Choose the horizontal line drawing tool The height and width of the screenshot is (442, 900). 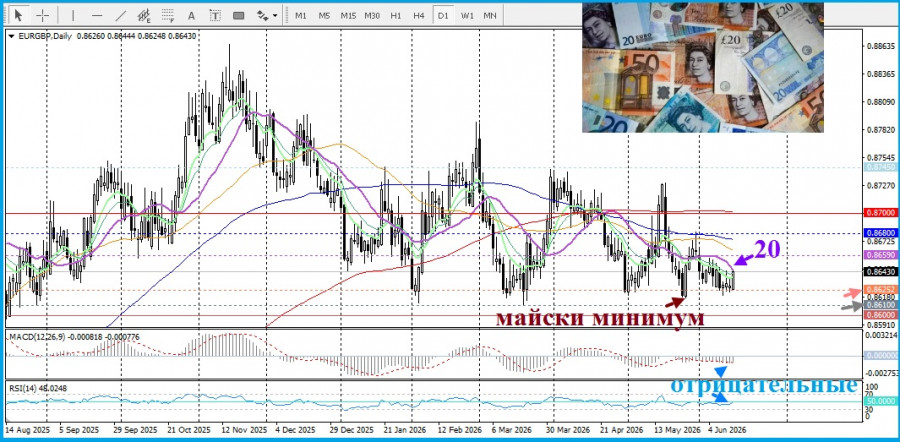(97, 15)
